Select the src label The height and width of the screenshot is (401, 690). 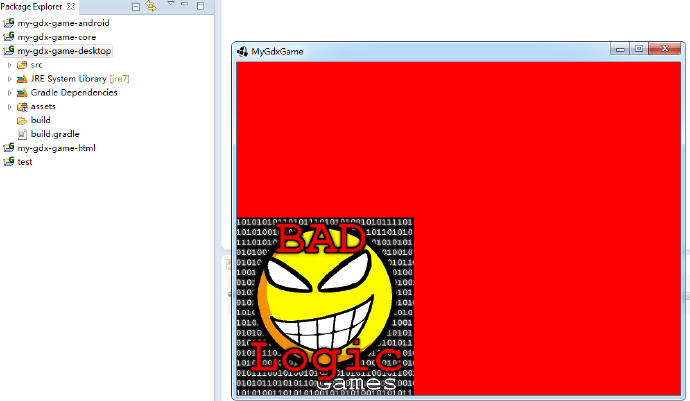(37, 65)
